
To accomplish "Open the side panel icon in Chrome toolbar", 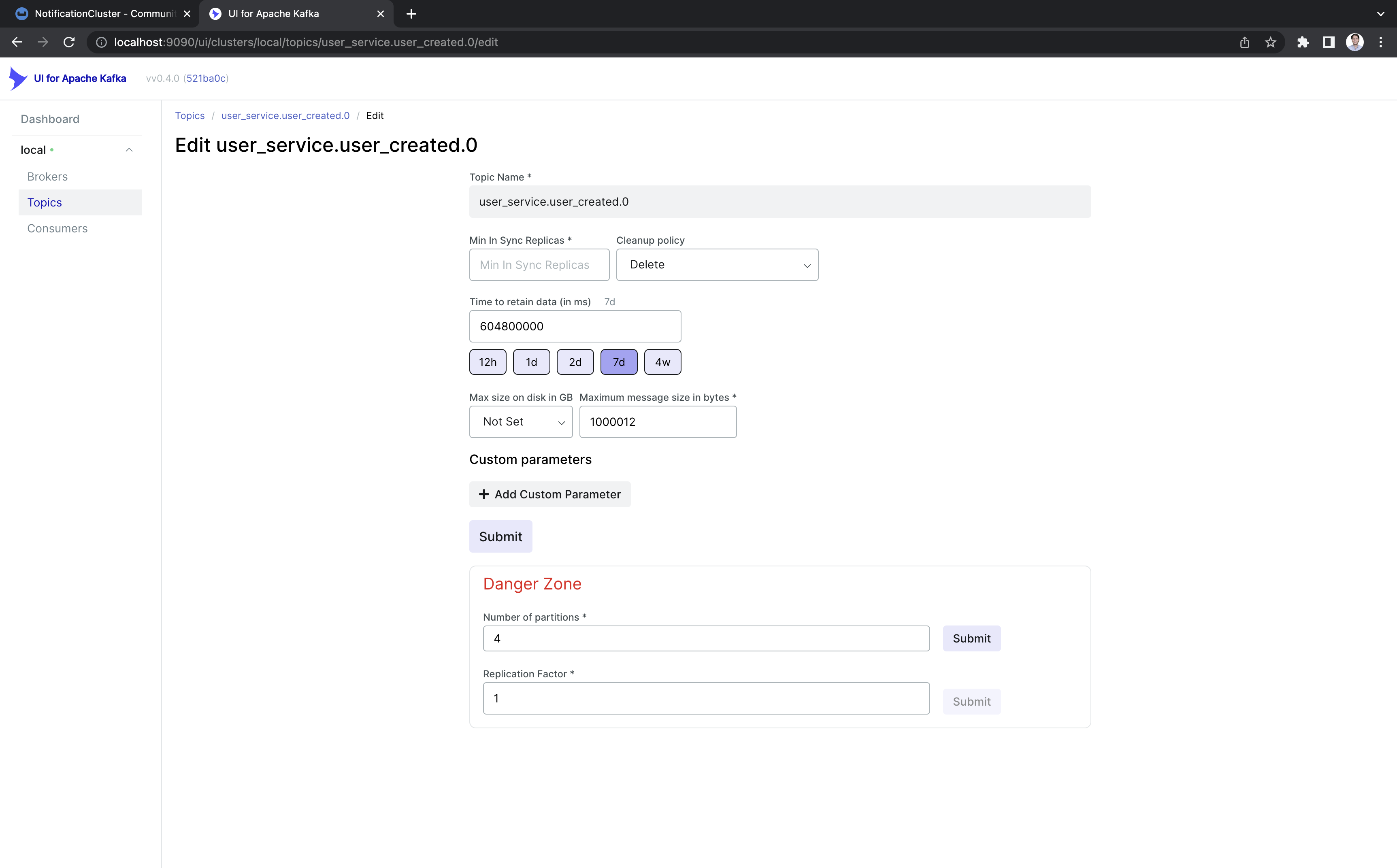I will point(1329,43).
